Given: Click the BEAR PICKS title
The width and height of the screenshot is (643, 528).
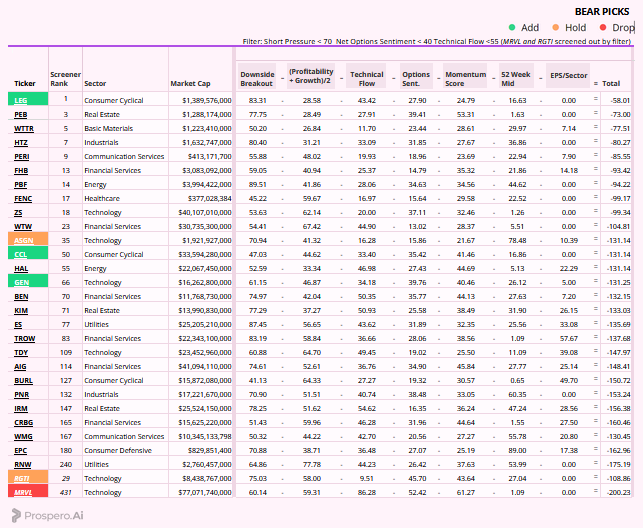Looking at the screenshot, I should (x=602, y=12).
